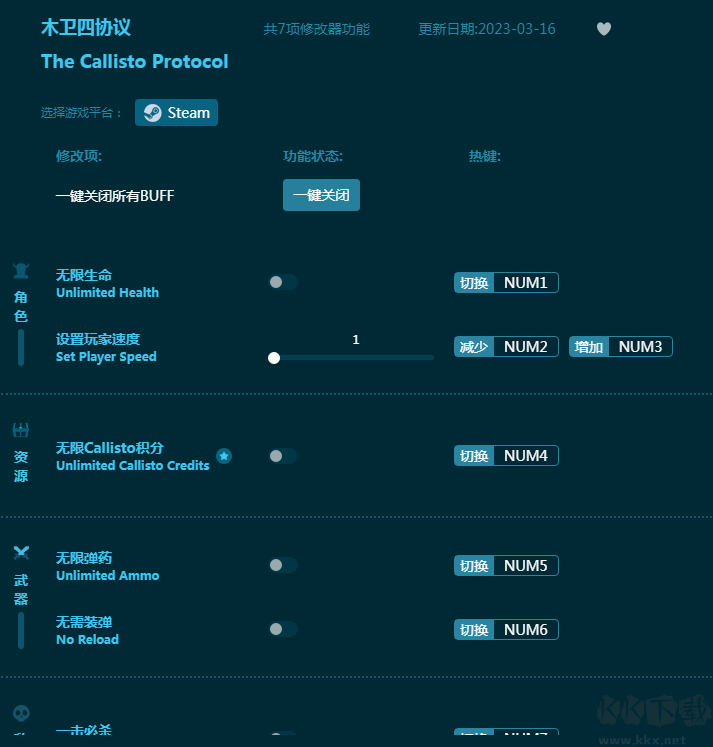The image size is (713, 747).
Task: Click the resources category icon
Action: tap(21, 430)
